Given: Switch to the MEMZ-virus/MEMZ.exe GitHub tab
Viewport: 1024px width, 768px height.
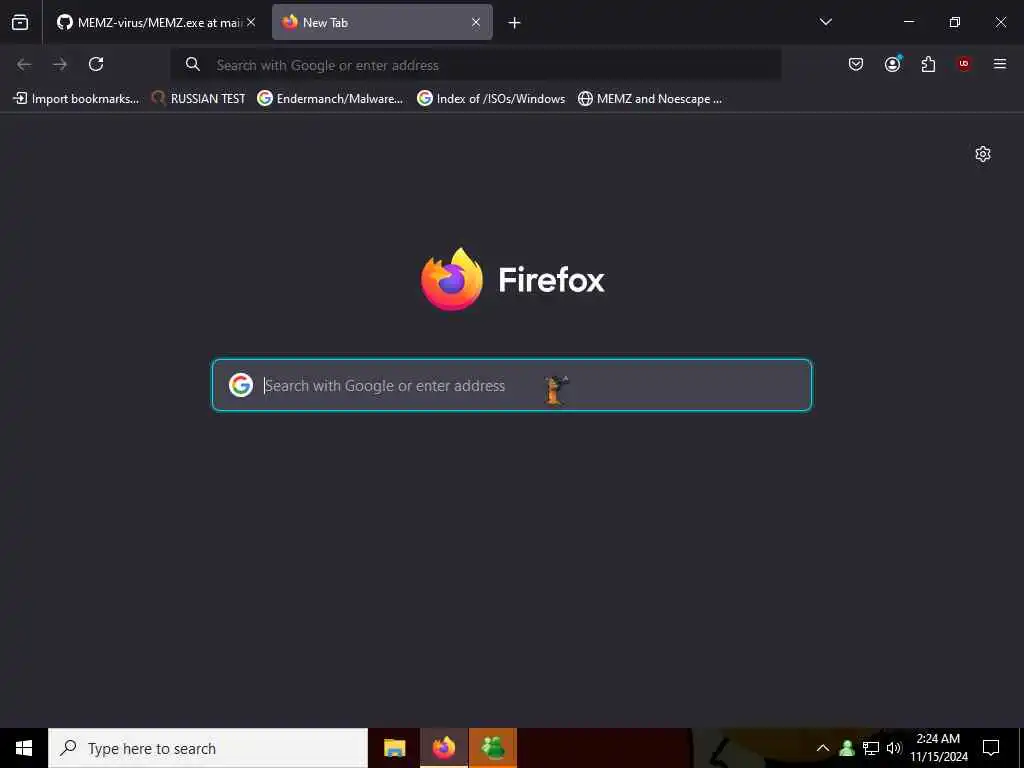Looking at the screenshot, I should pos(149,22).
